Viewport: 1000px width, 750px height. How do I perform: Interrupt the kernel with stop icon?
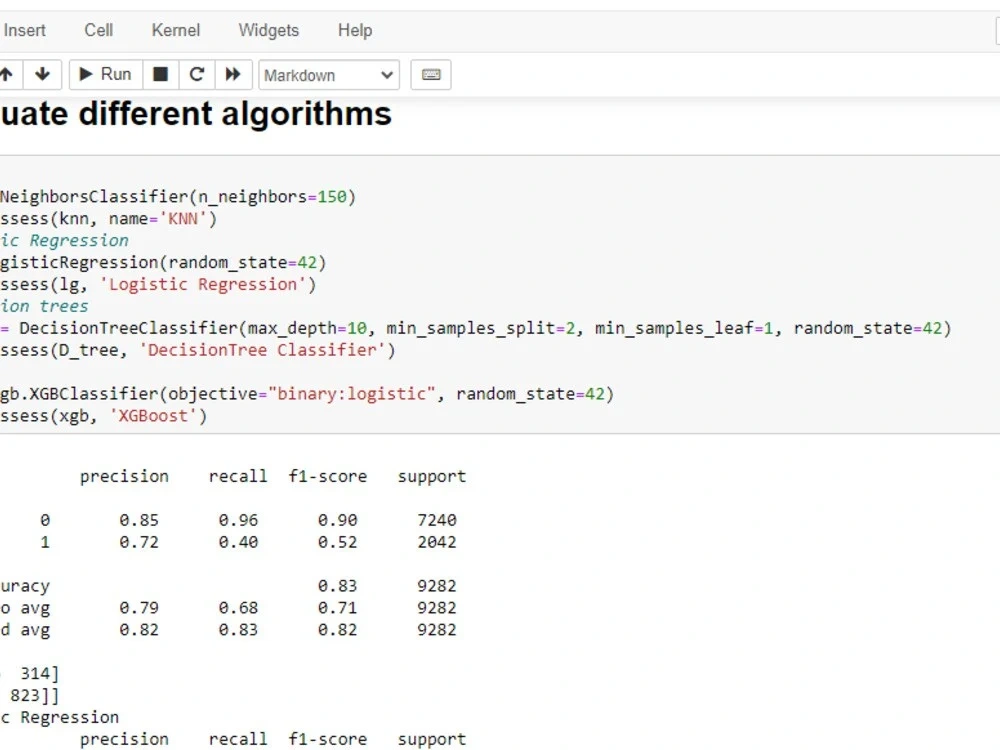[161, 75]
